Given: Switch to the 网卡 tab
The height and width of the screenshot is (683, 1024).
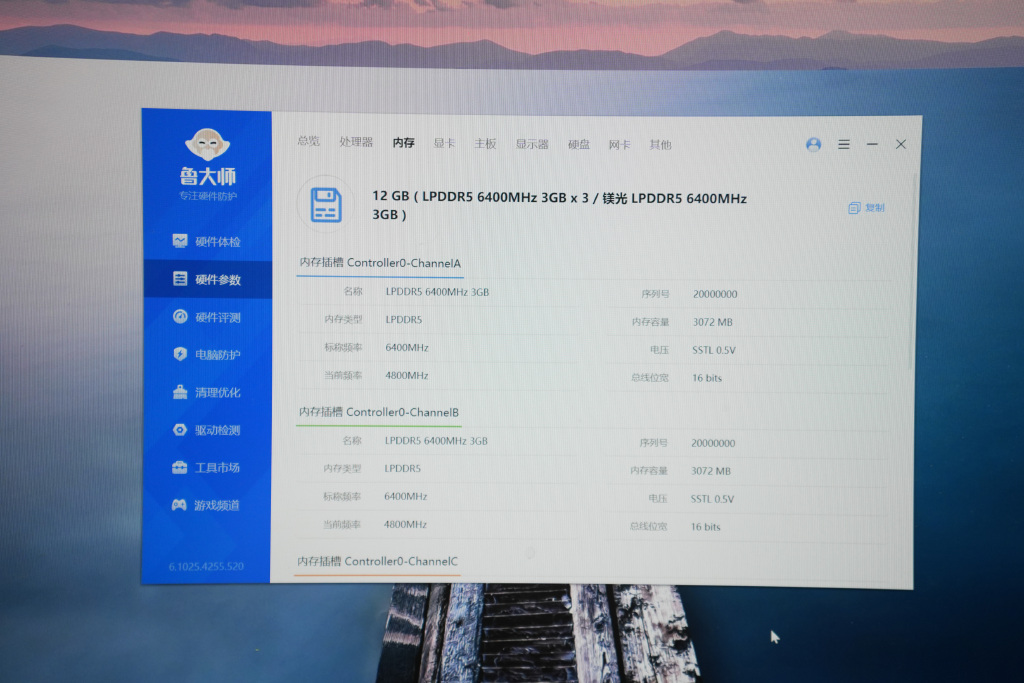Looking at the screenshot, I should [x=619, y=144].
